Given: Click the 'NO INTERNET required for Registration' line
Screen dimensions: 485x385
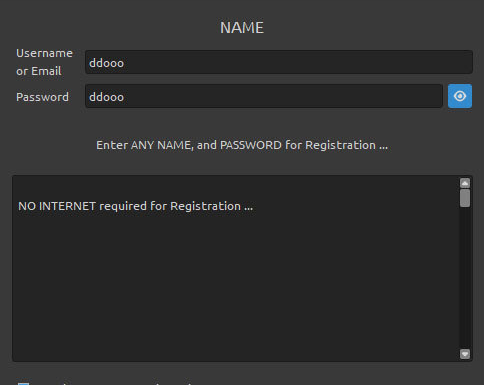Looking at the screenshot, I should click(x=135, y=206).
